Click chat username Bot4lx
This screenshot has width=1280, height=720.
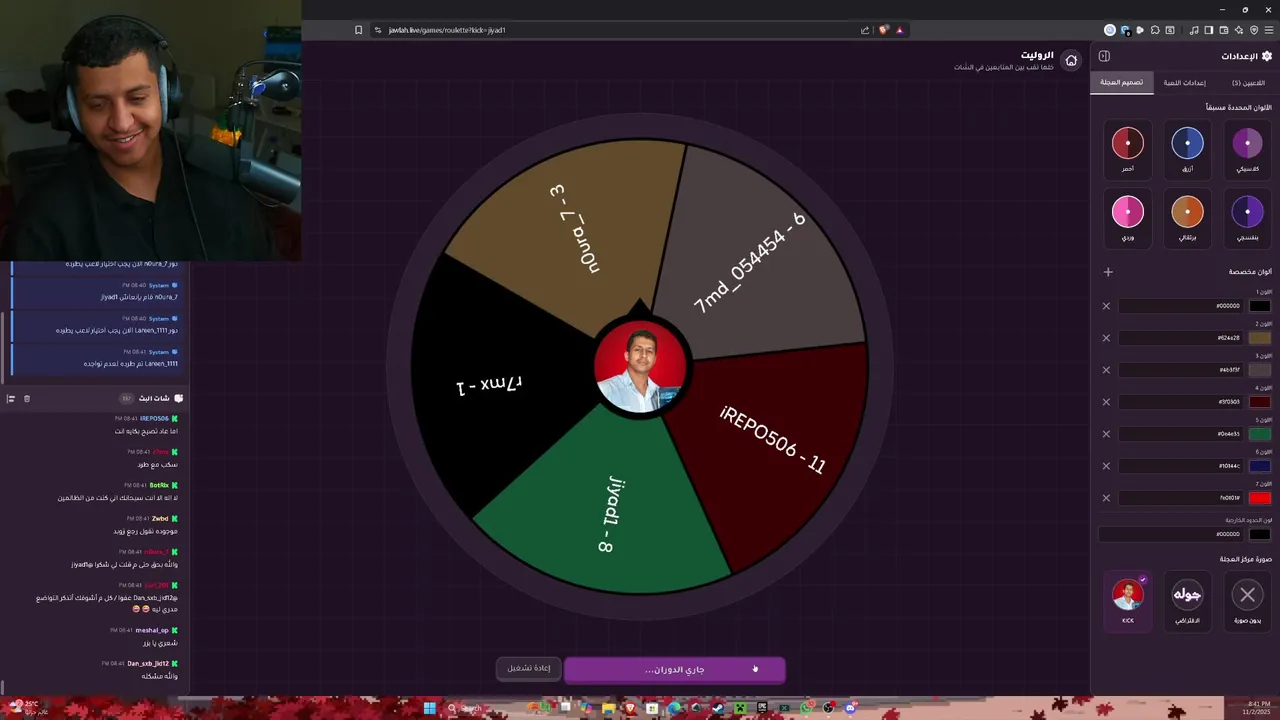(x=159, y=485)
